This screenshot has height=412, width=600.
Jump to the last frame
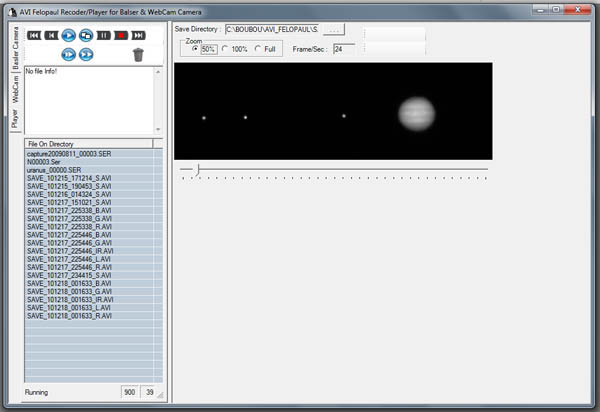click(x=139, y=36)
